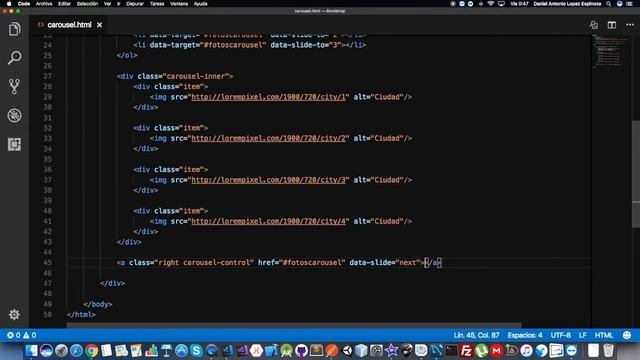Screen dimensions: 640x360
Task: Open the Explorer view in activity bar
Action: 14,29
